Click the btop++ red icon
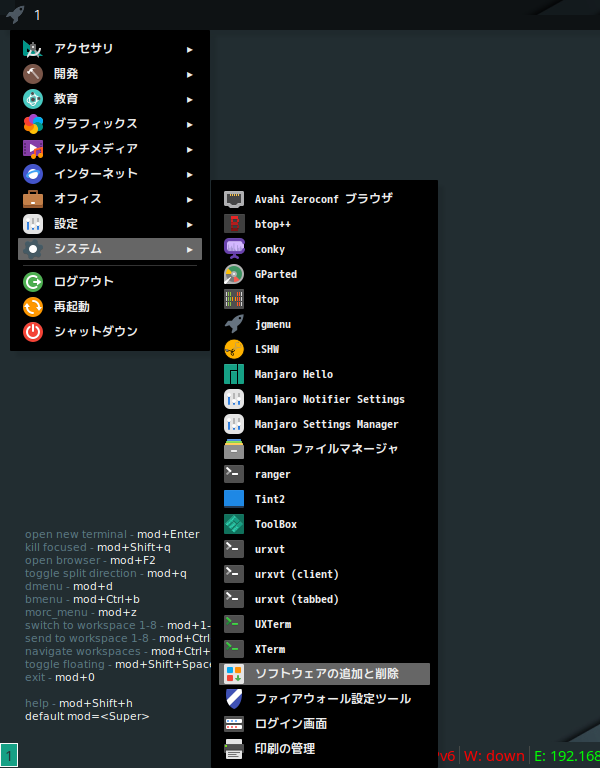The image size is (600, 768). [234, 224]
